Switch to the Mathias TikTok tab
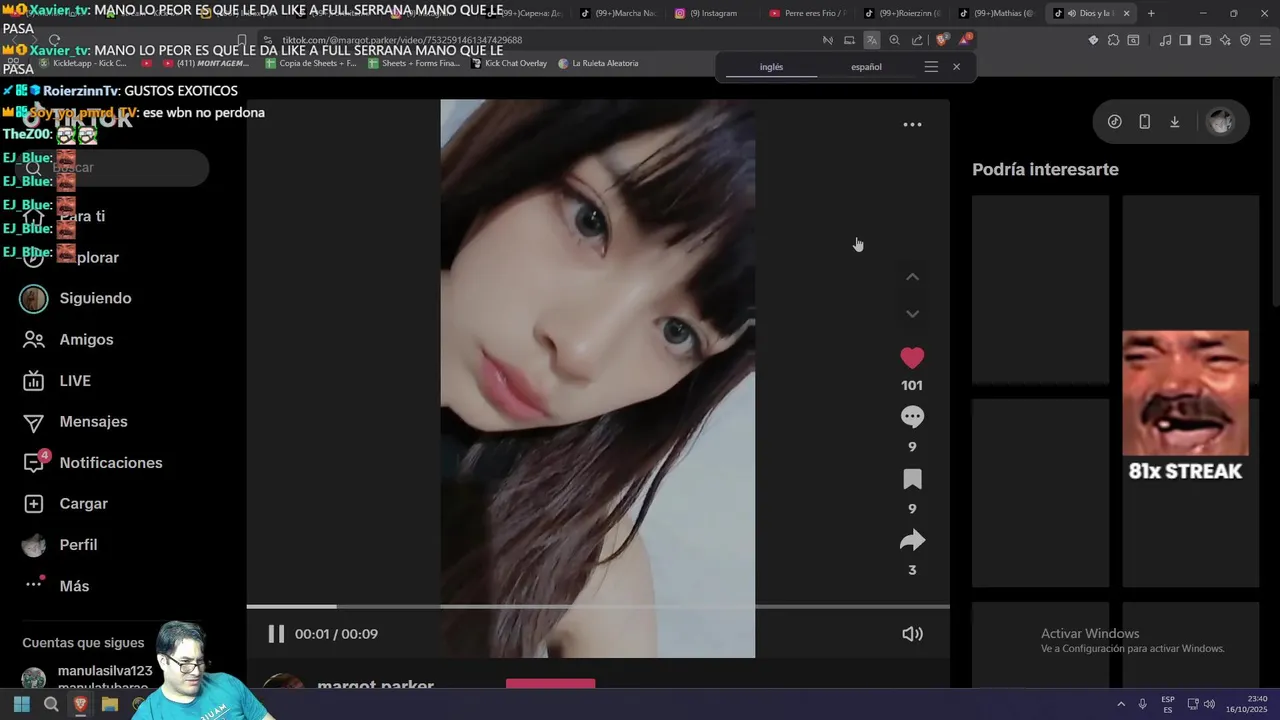 pyautogui.click(x=997, y=13)
